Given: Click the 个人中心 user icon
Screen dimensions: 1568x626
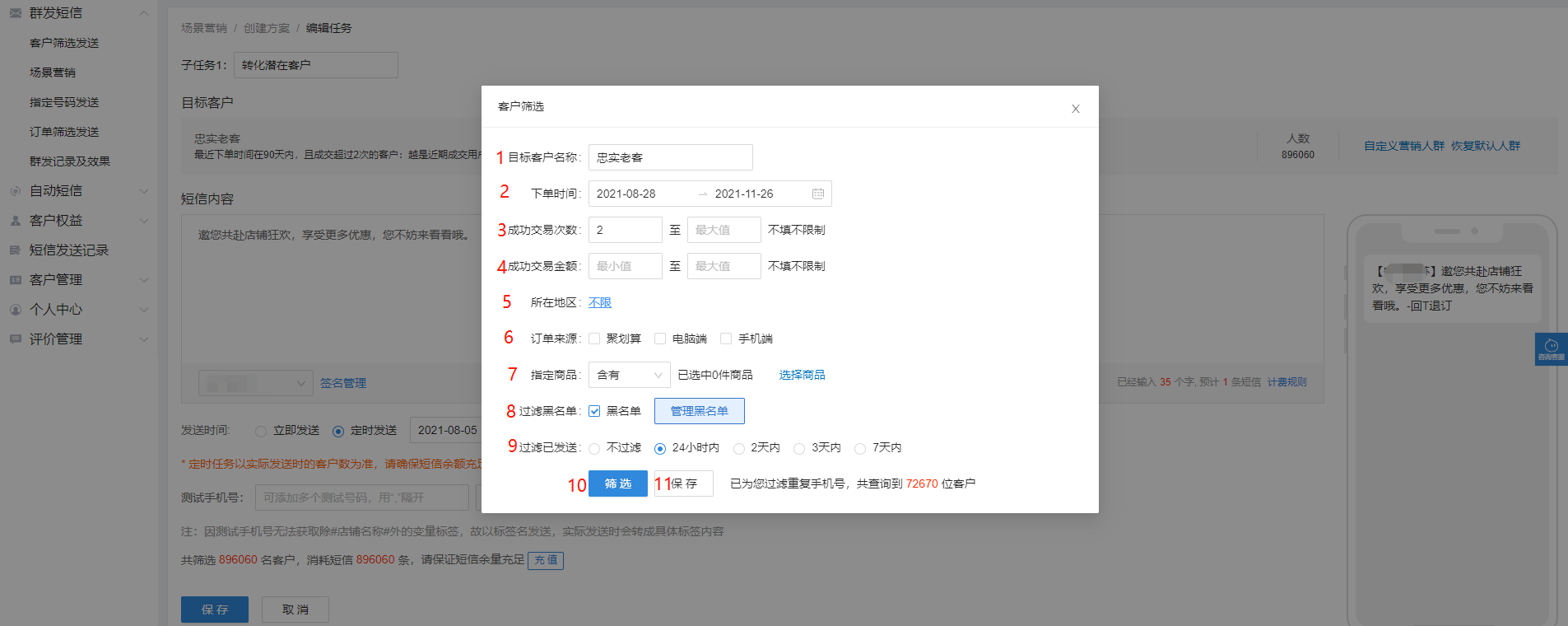Looking at the screenshot, I should pos(16,310).
